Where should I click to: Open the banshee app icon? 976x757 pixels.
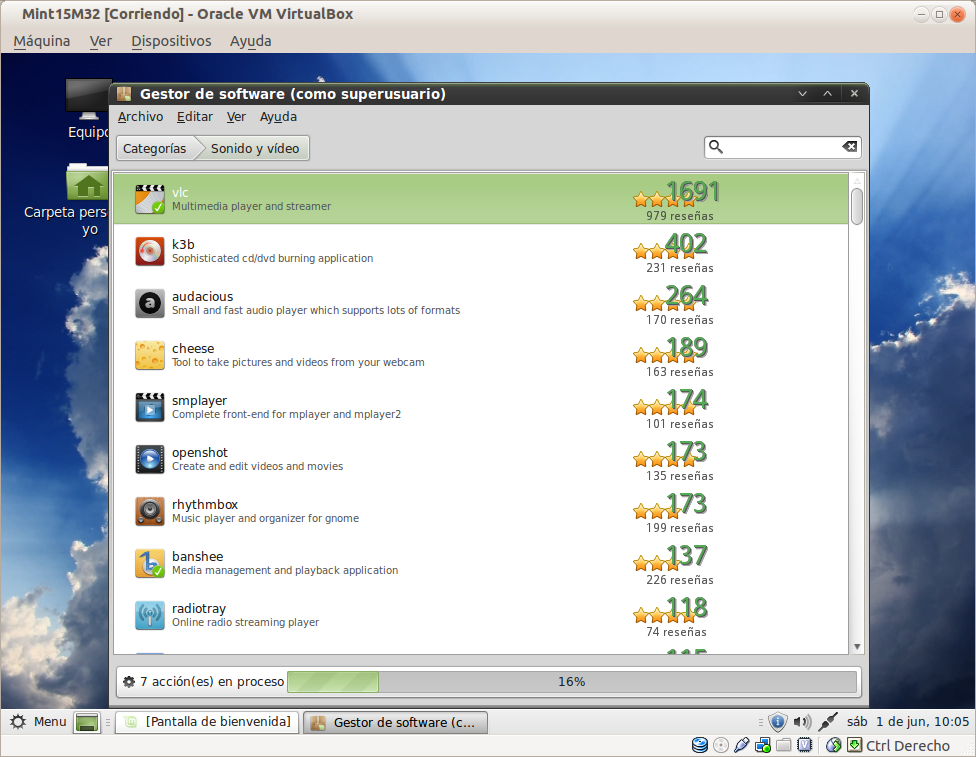(150, 563)
